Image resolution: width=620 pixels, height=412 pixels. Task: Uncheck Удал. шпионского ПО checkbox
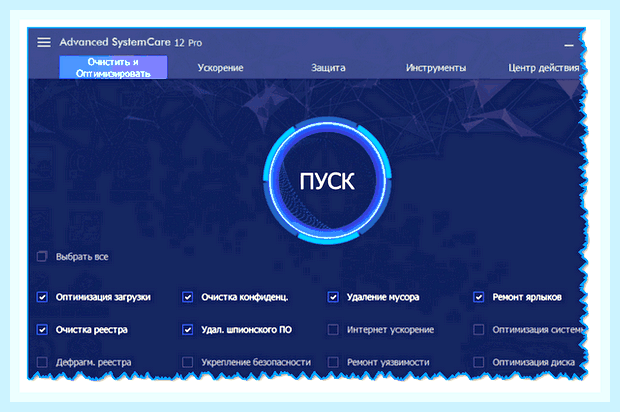(x=187, y=329)
